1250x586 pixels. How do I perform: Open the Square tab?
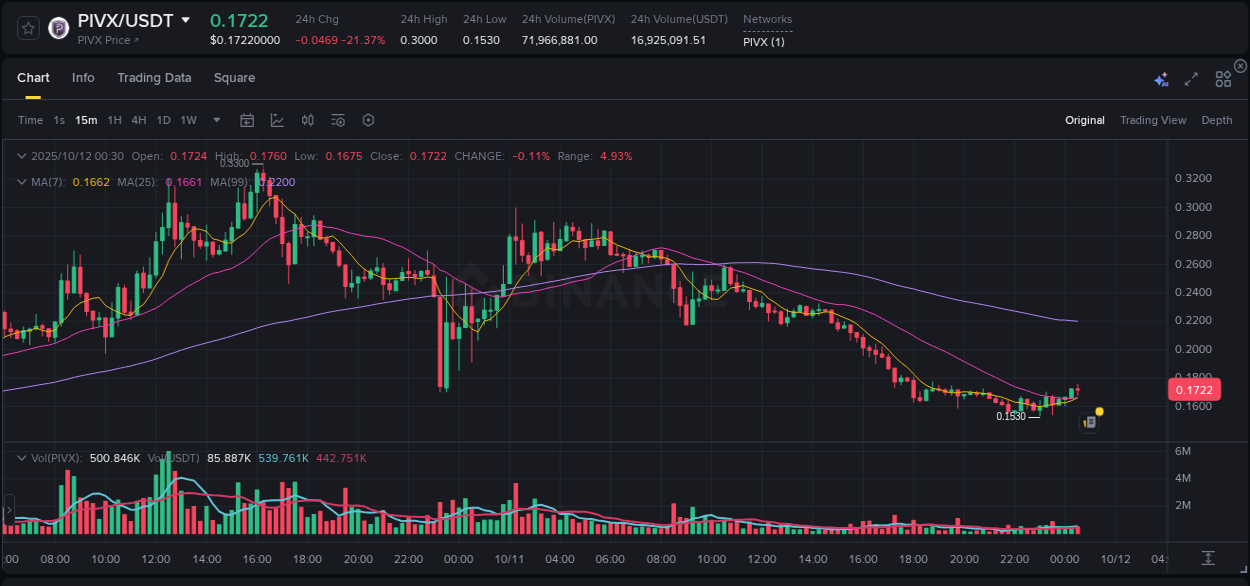[234, 78]
